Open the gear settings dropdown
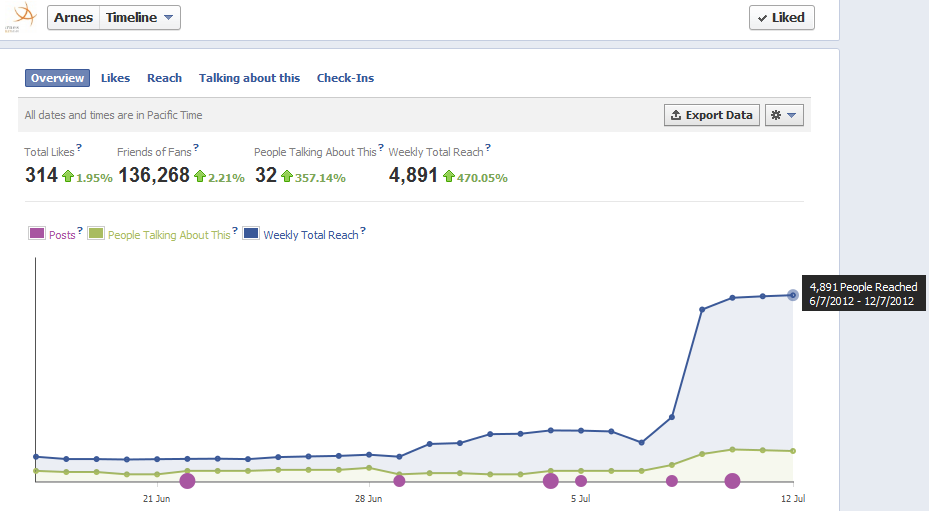Image resolution: width=929 pixels, height=511 pixels. 784,115
